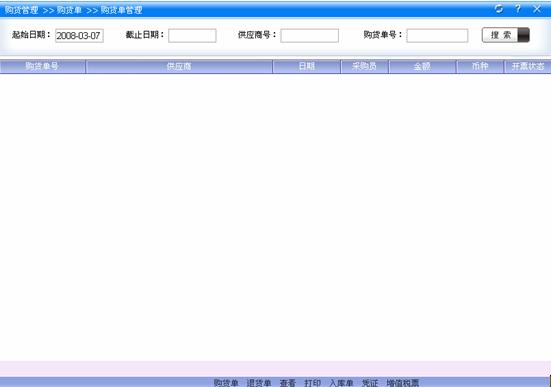
Task: Click the 金额 column header
Action: point(422,66)
